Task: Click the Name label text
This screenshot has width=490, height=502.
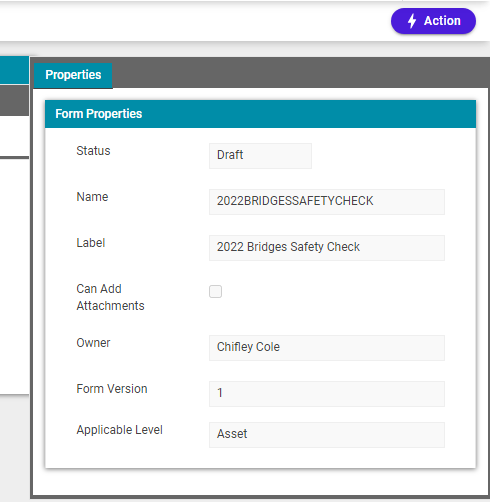Action: [x=92, y=197]
